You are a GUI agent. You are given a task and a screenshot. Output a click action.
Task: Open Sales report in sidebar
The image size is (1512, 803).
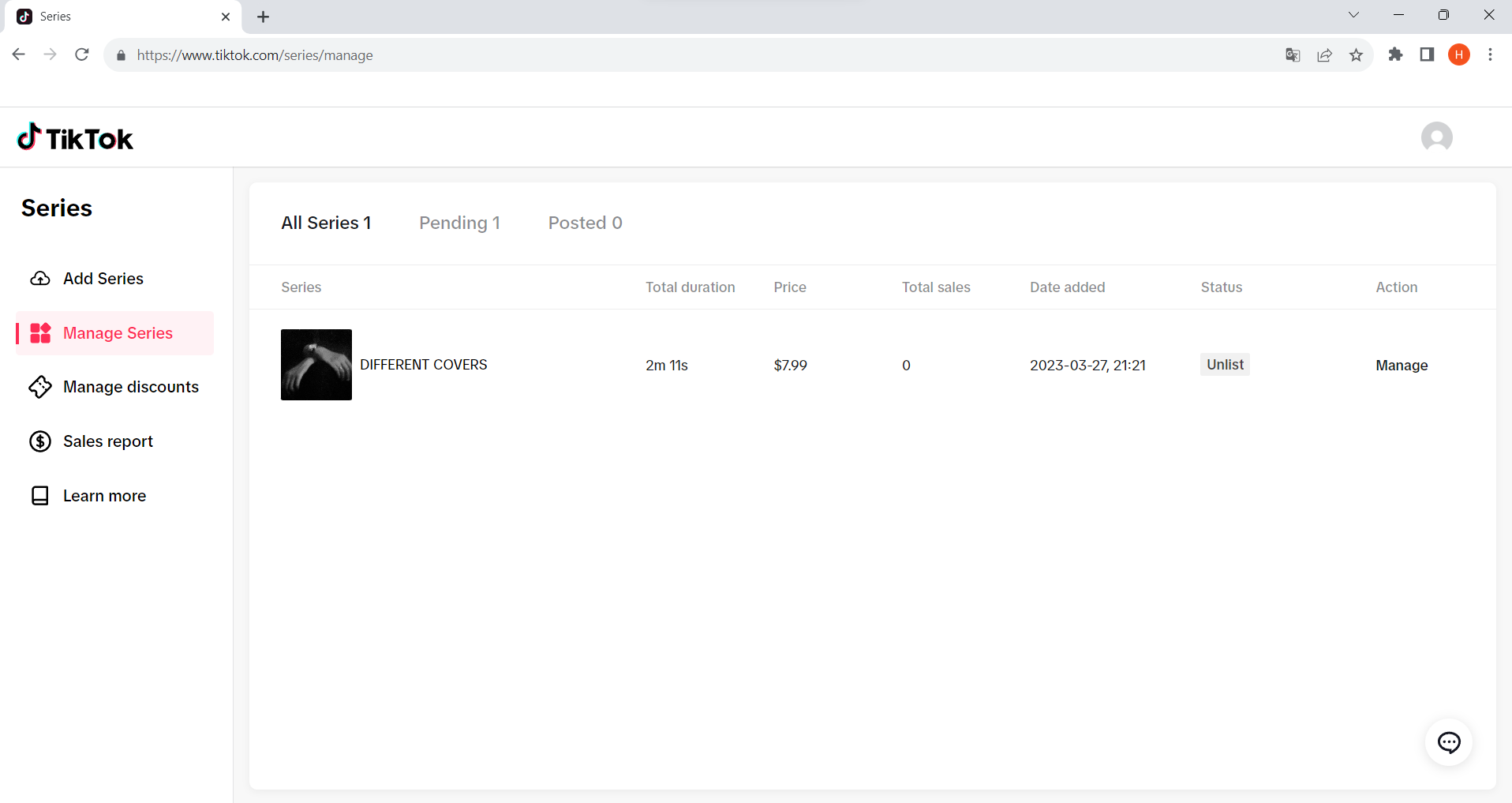point(115,441)
